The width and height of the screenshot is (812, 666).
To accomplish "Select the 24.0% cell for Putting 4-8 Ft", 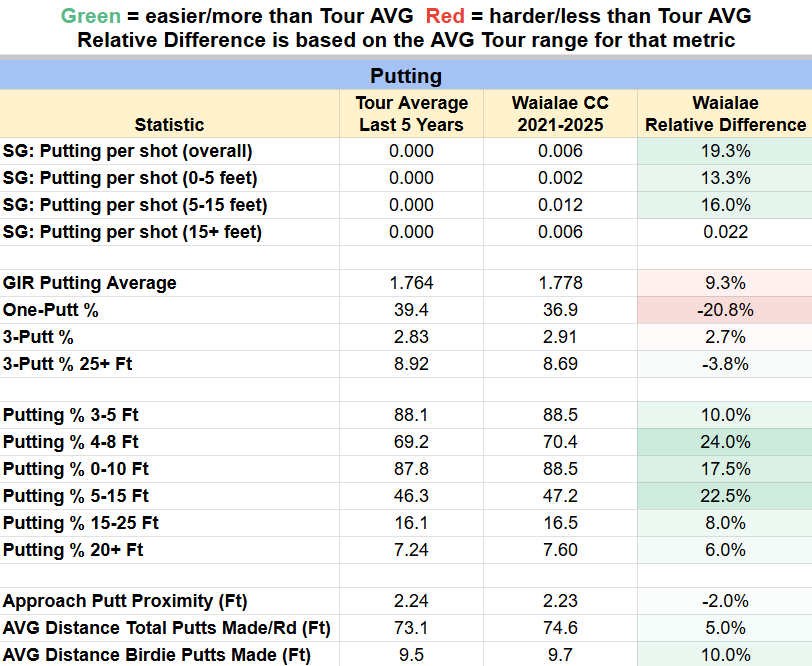I will click(x=725, y=442).
